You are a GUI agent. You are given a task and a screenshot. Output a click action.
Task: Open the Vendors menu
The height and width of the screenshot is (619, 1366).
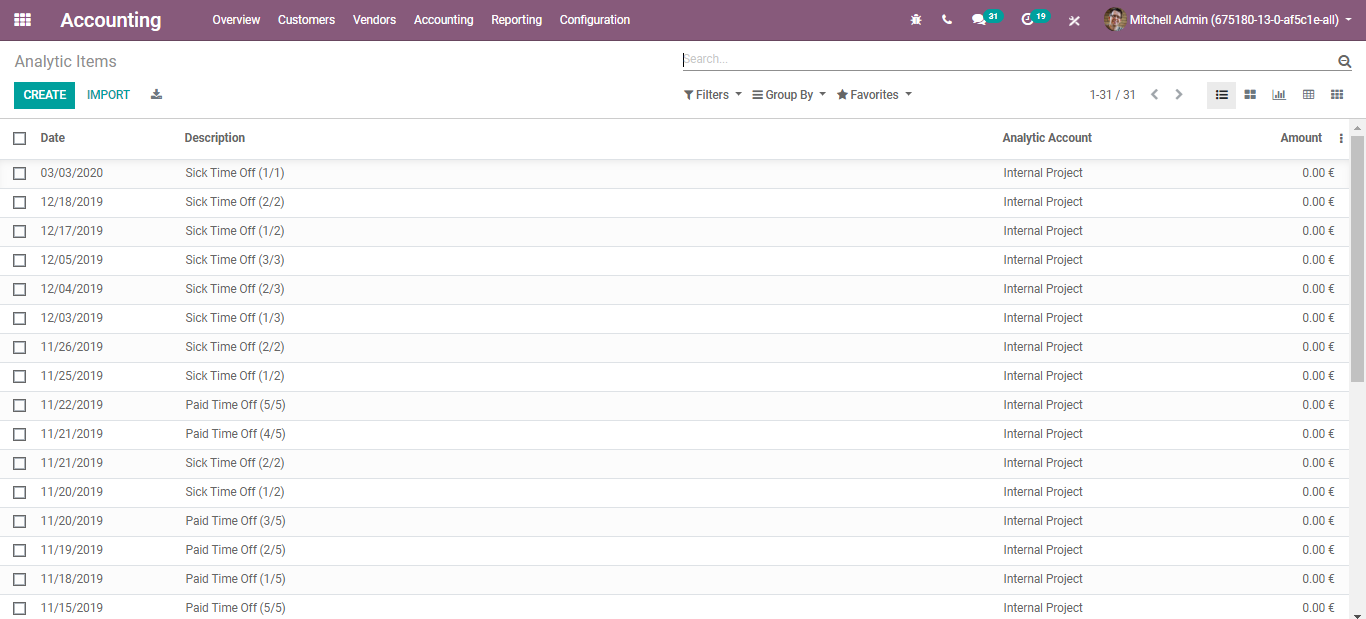coord(374,20)
